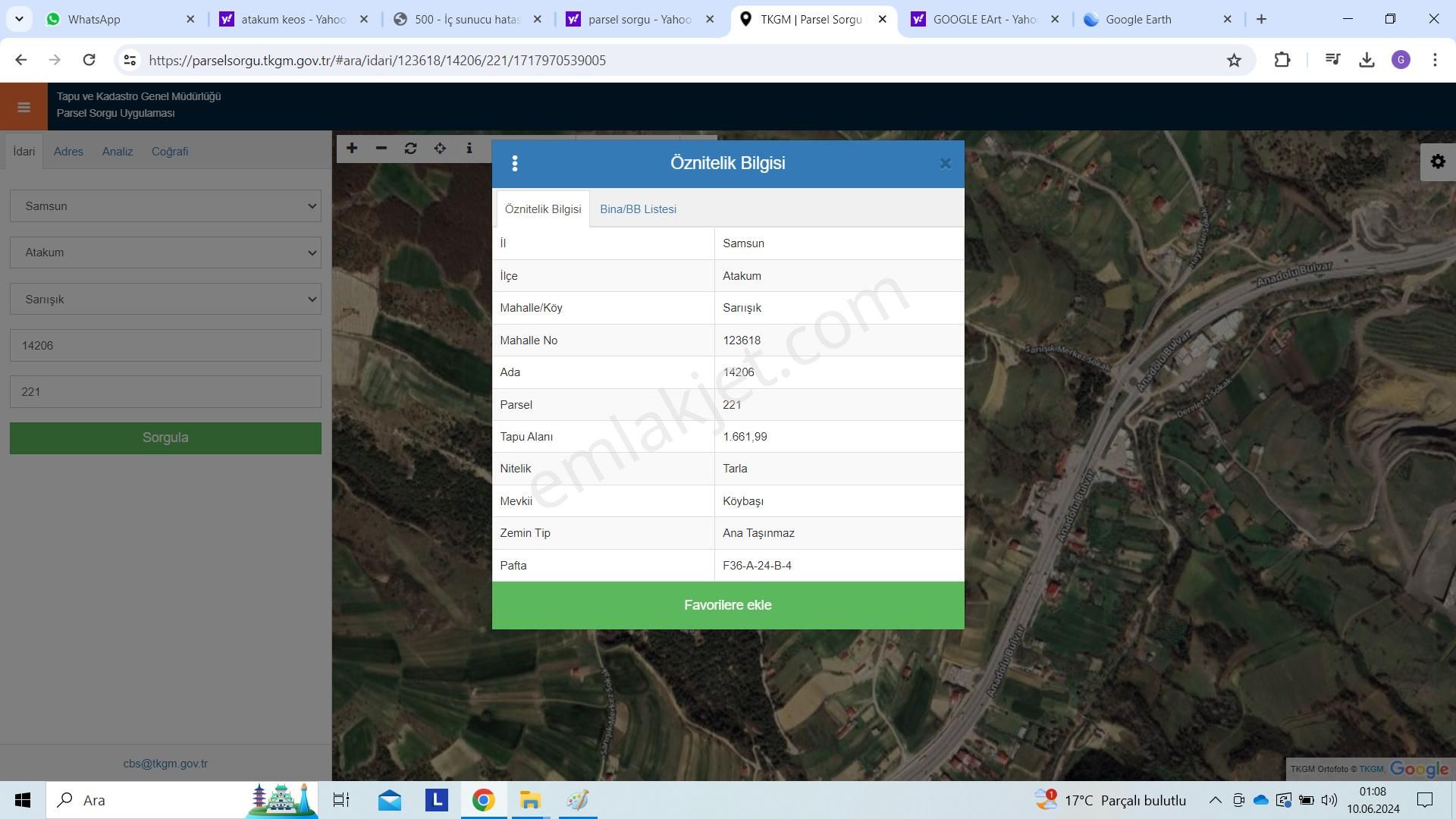1456x819 pixels.
Task: Open the Samsun province dropdown
Action: [165, 206]
